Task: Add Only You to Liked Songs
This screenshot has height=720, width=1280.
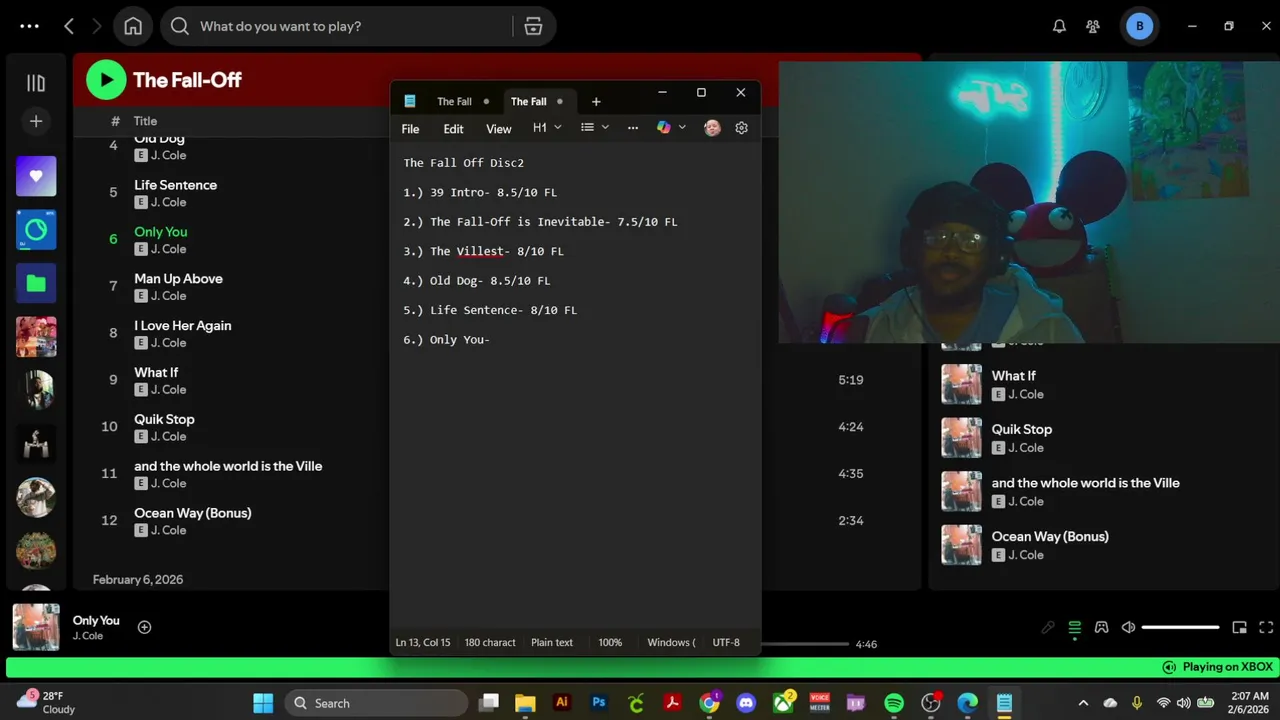Action: pos(144,627)
